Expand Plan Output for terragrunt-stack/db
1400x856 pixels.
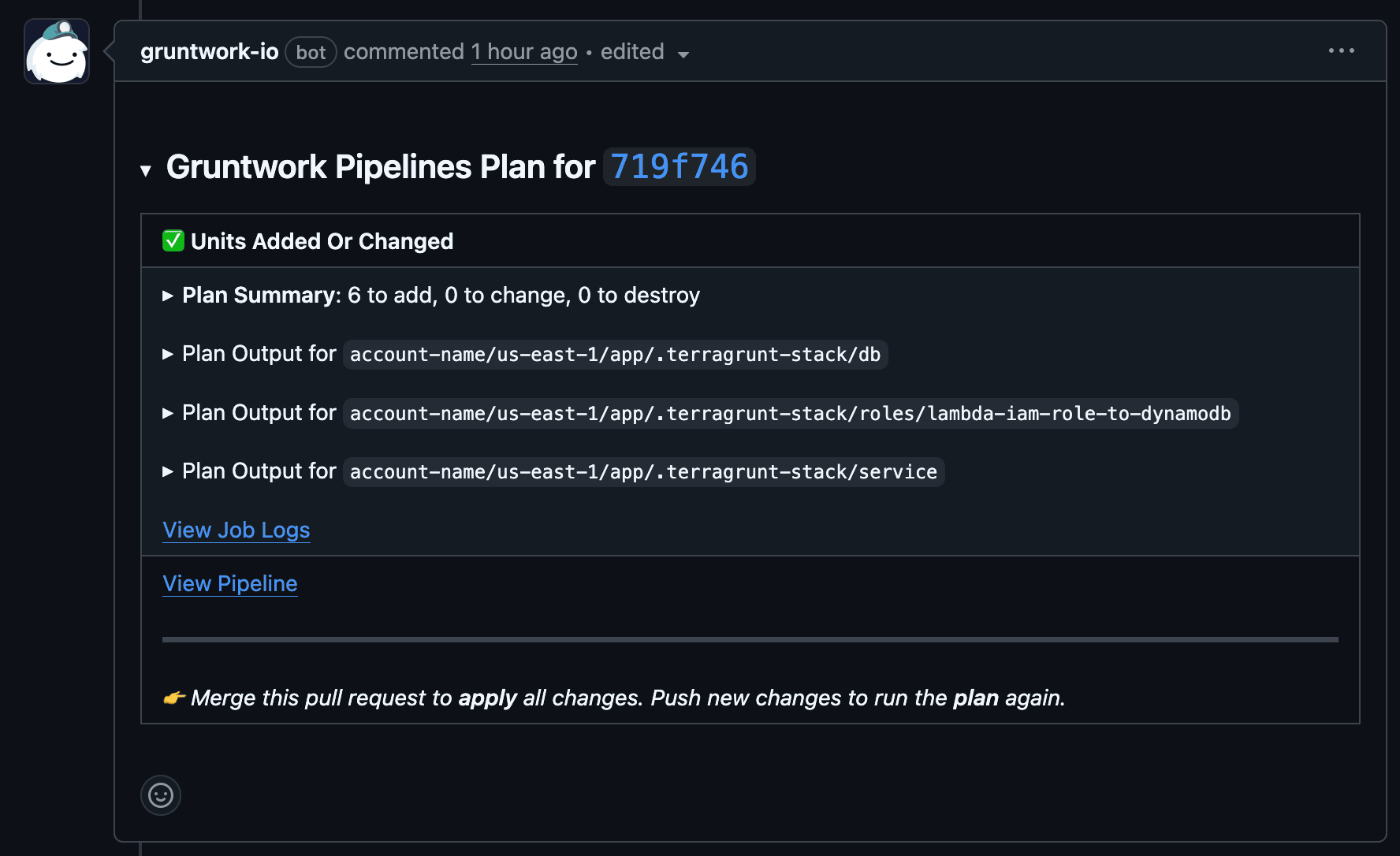click(x=168, y=355)
